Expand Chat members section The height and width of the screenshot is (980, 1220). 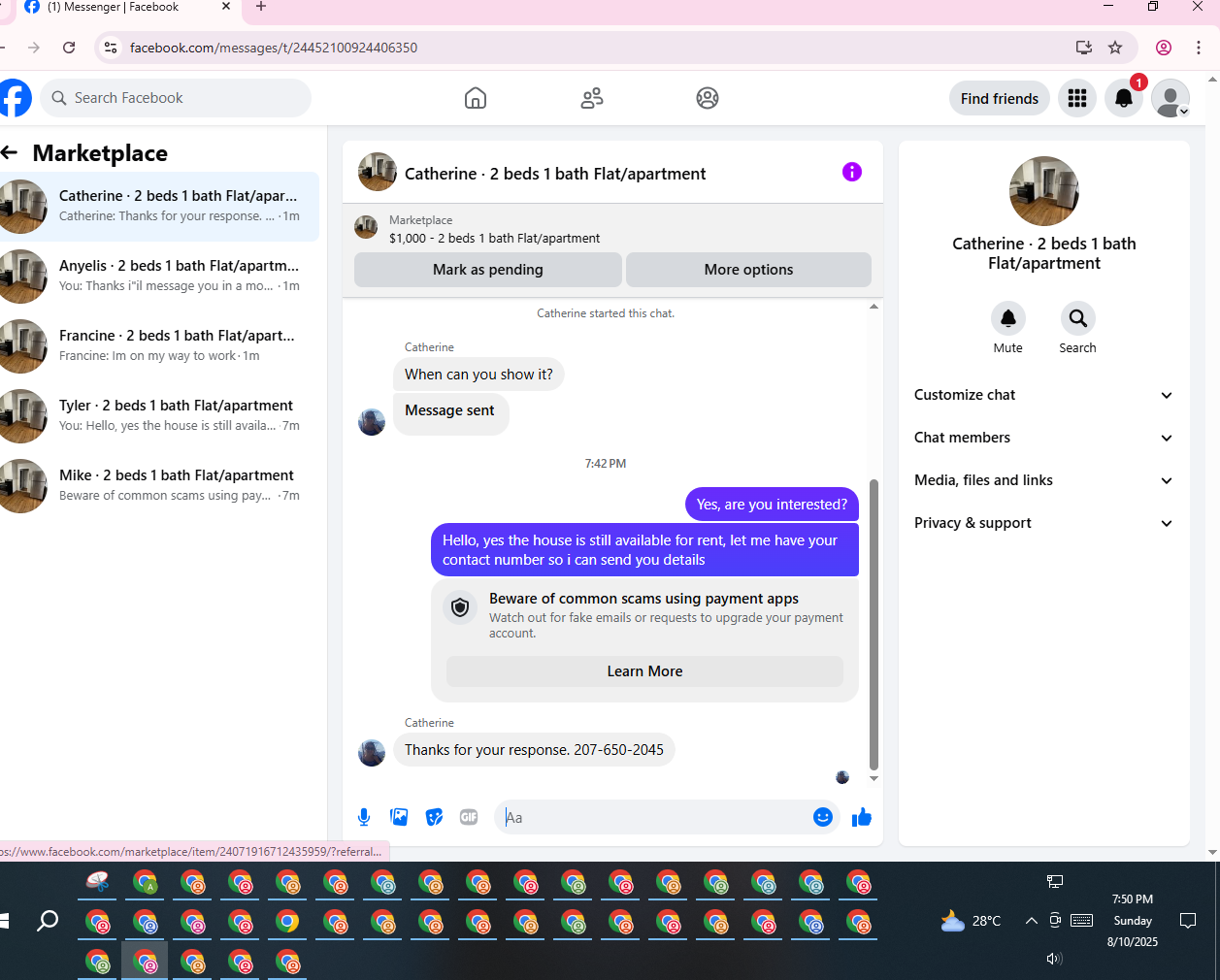(1044, 438)
